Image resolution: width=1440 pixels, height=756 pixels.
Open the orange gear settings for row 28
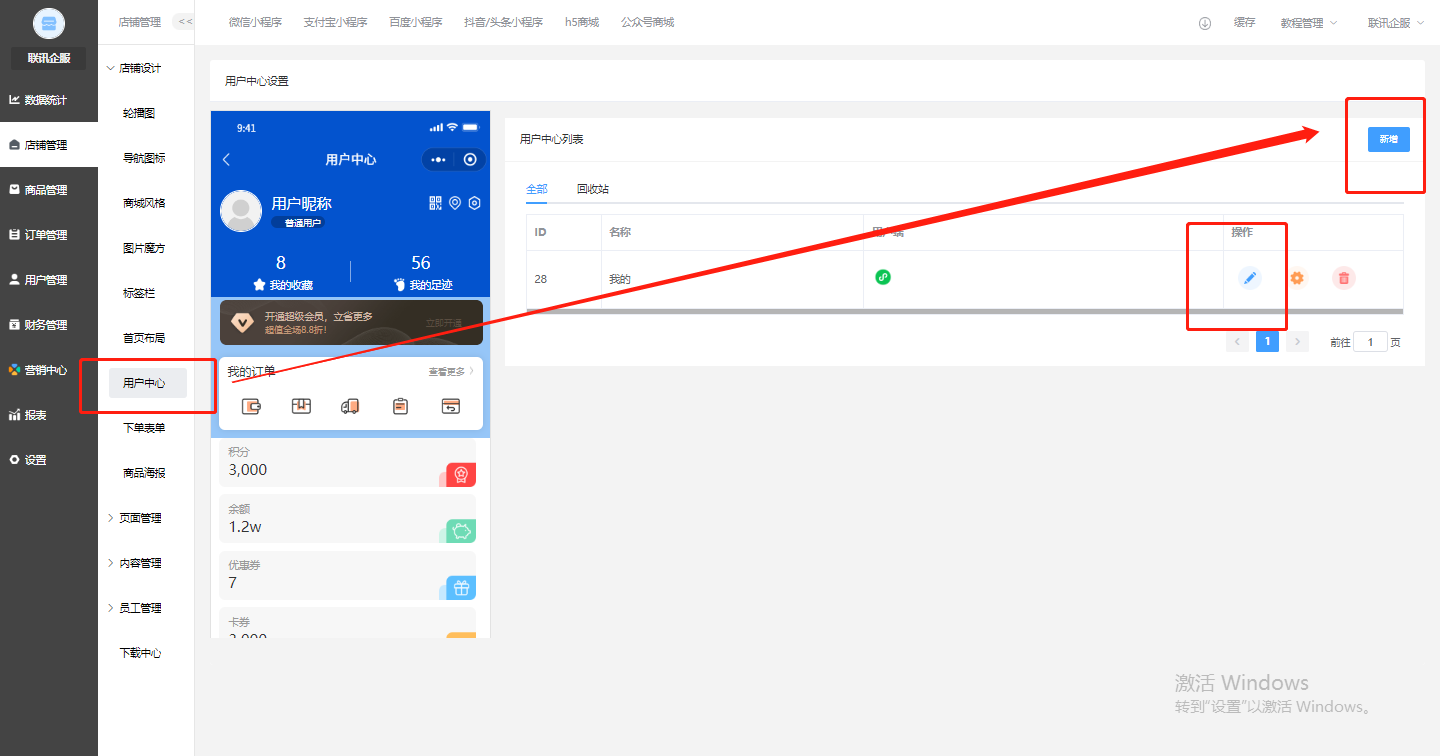pyautogui.click(x=1297, y=278)
